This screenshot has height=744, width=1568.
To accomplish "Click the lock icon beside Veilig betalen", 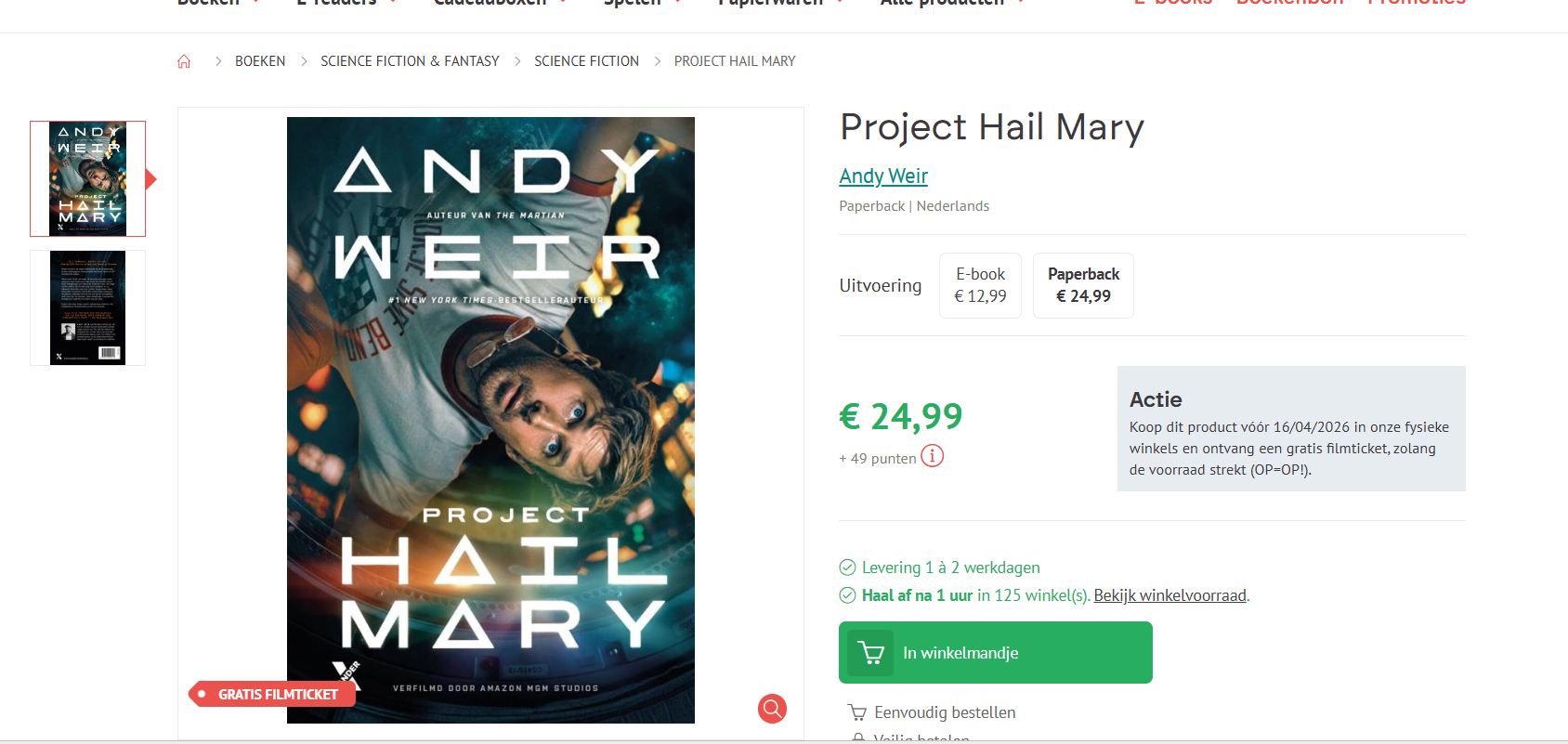I will [x=856, y=737].
